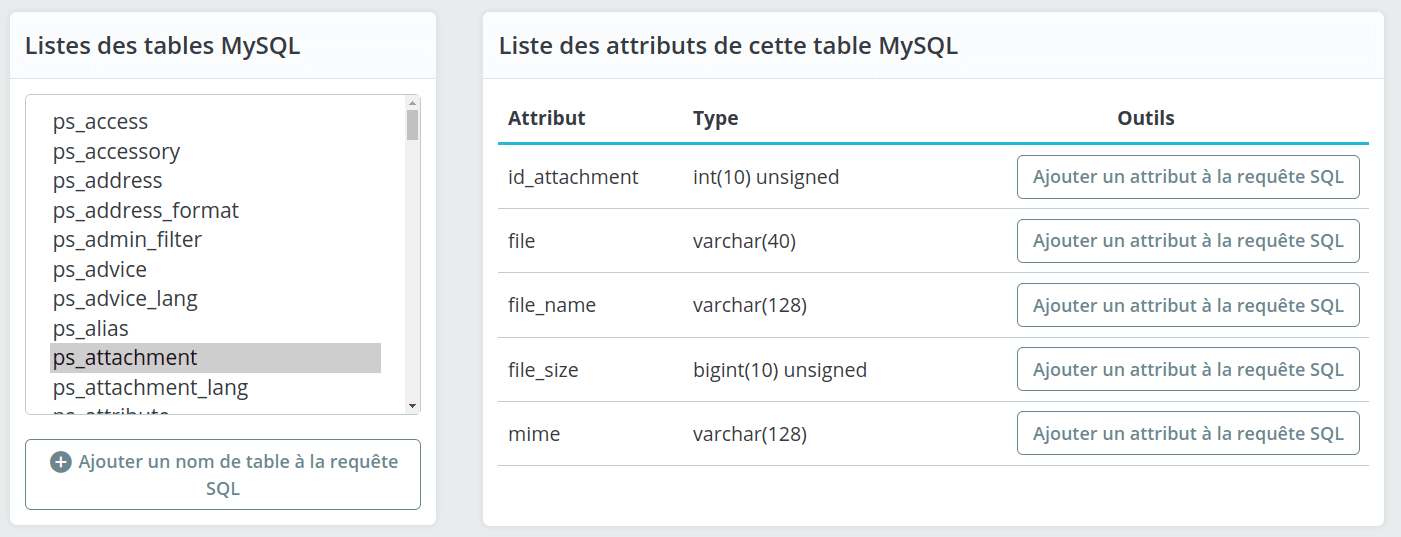Add mime attribute to the SQL query

pyautogui.click(x=1187, y=433)
